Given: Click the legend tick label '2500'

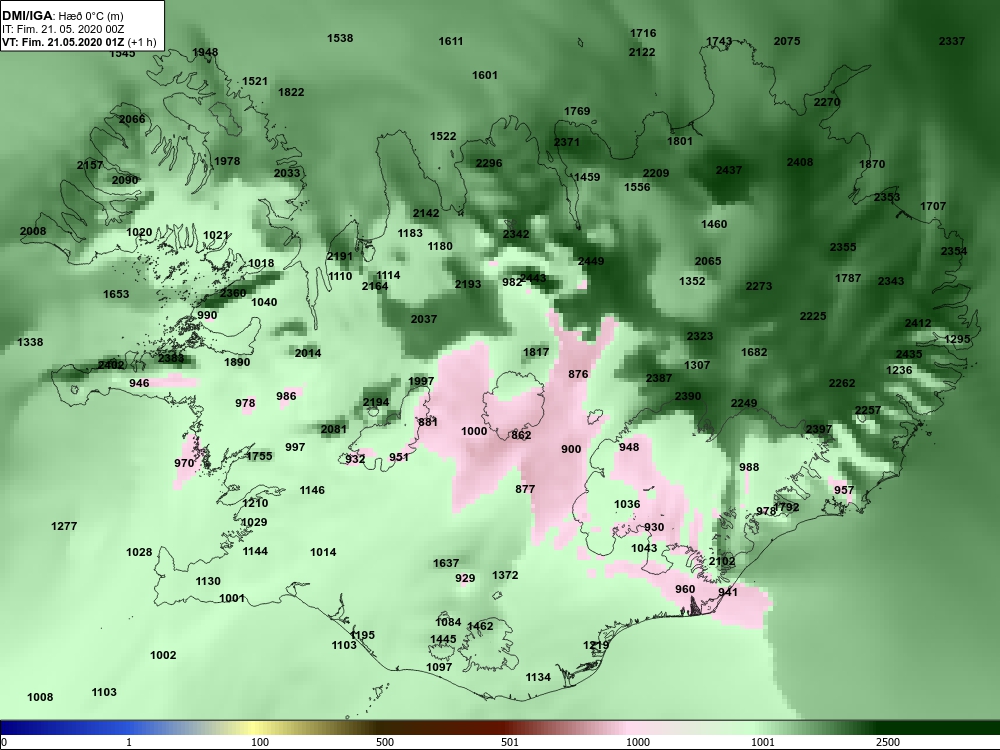Looking at the screenshot, I should 888,743.
